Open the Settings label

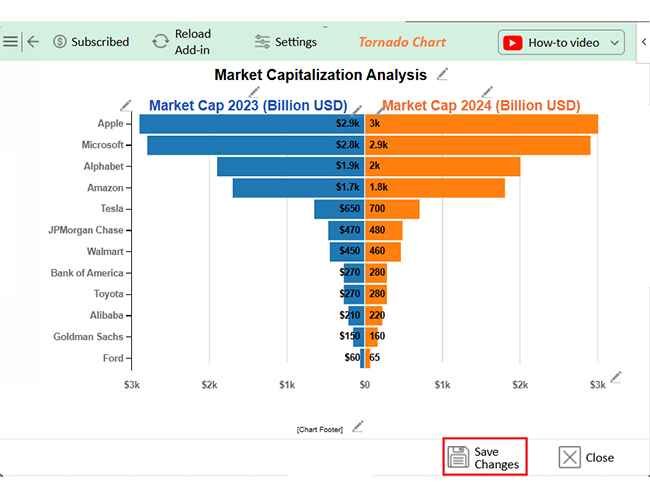pyautogui.click(x=296, y=42)
